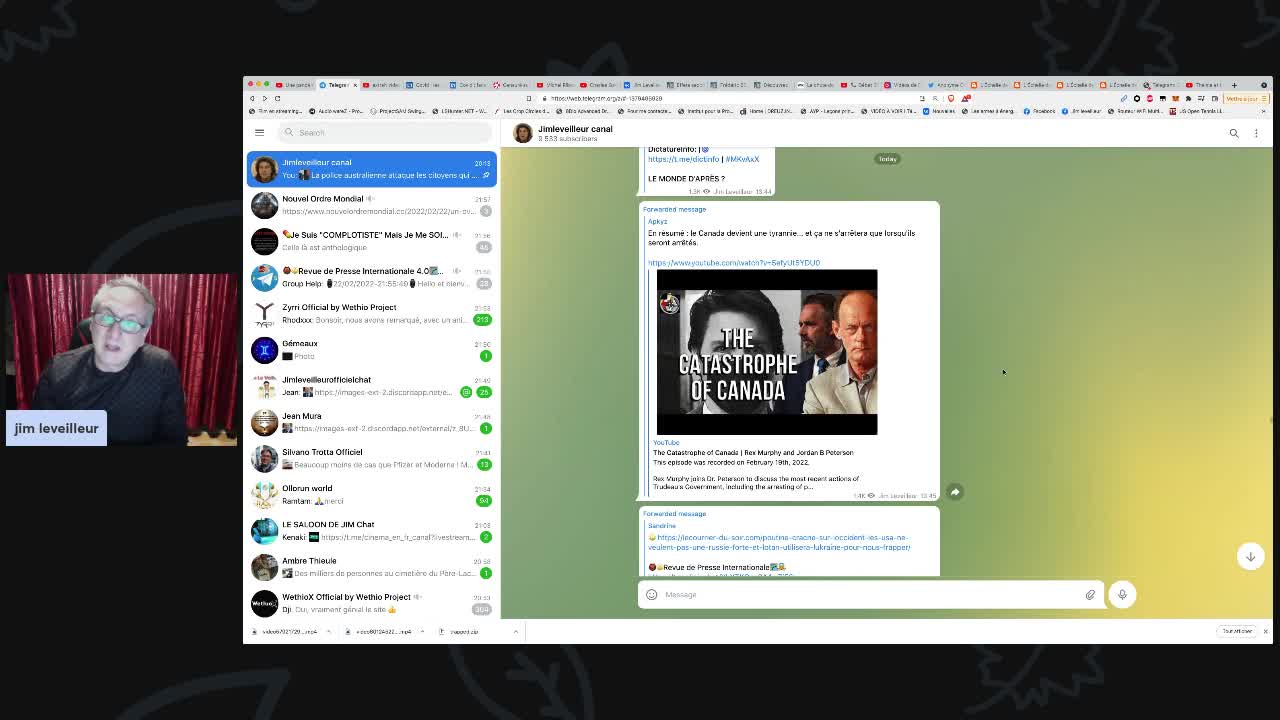Open the t.me/dictinfo link in the top message
Screen dimensions: 1280x720
click(683, 159)
